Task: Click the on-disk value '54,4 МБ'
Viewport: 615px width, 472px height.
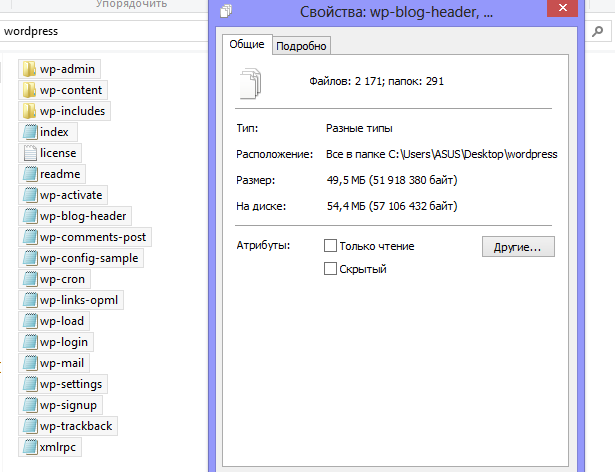Action: [x=346, y=206]
